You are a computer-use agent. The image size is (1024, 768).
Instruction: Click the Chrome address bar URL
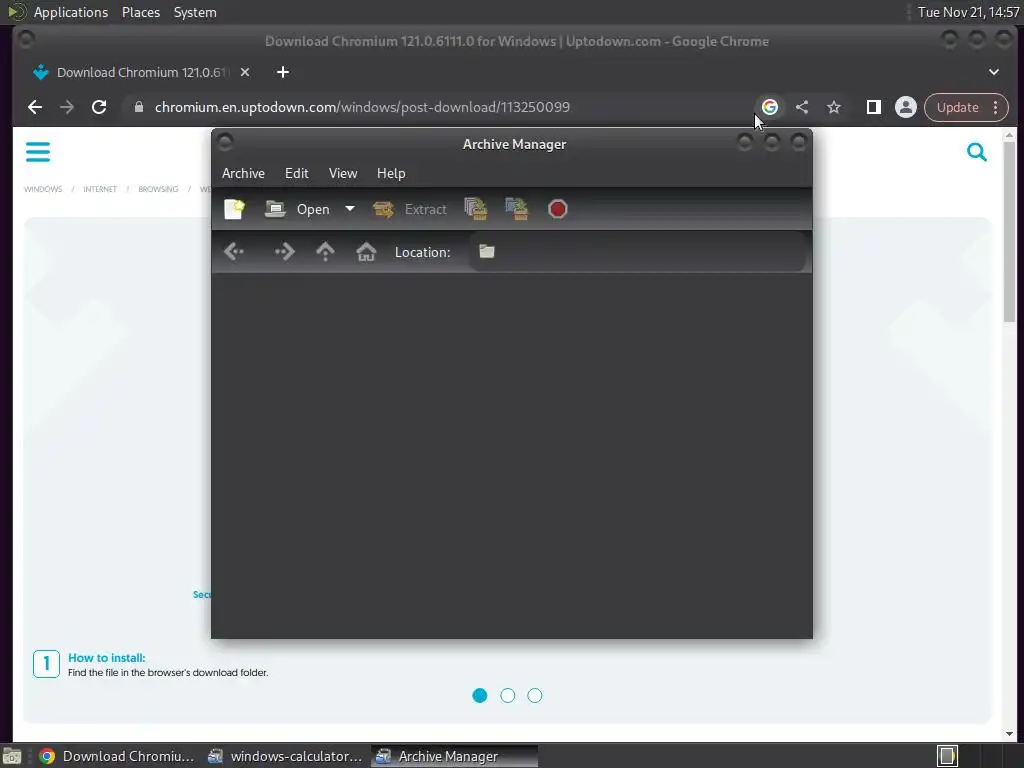(x=362, y=107)
